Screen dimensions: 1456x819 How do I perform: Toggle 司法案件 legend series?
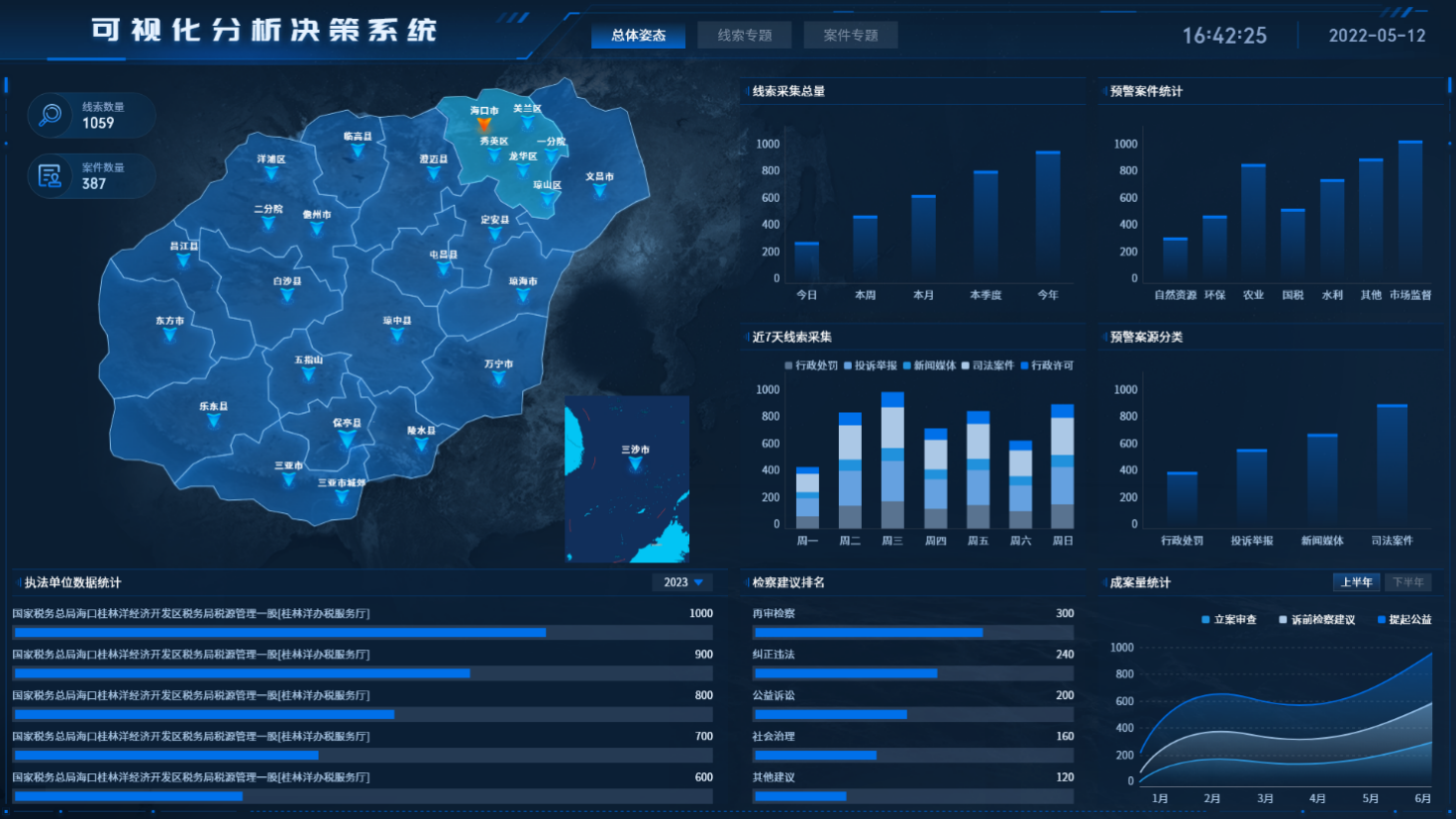point(987,365)
